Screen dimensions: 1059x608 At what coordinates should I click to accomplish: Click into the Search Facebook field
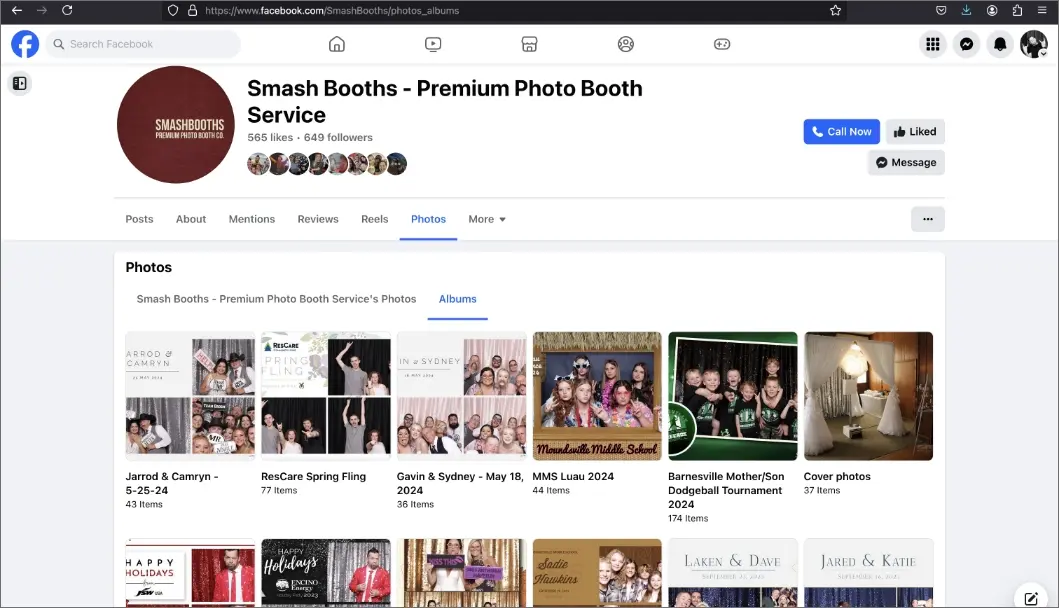click(x=143, y=44)
